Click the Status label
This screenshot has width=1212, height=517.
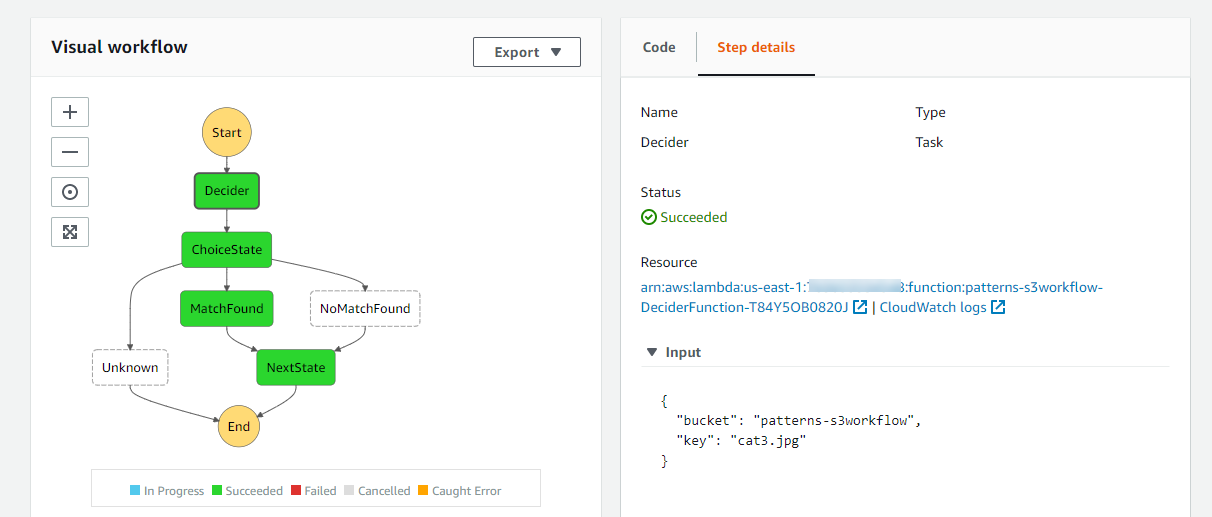(661, 192)
